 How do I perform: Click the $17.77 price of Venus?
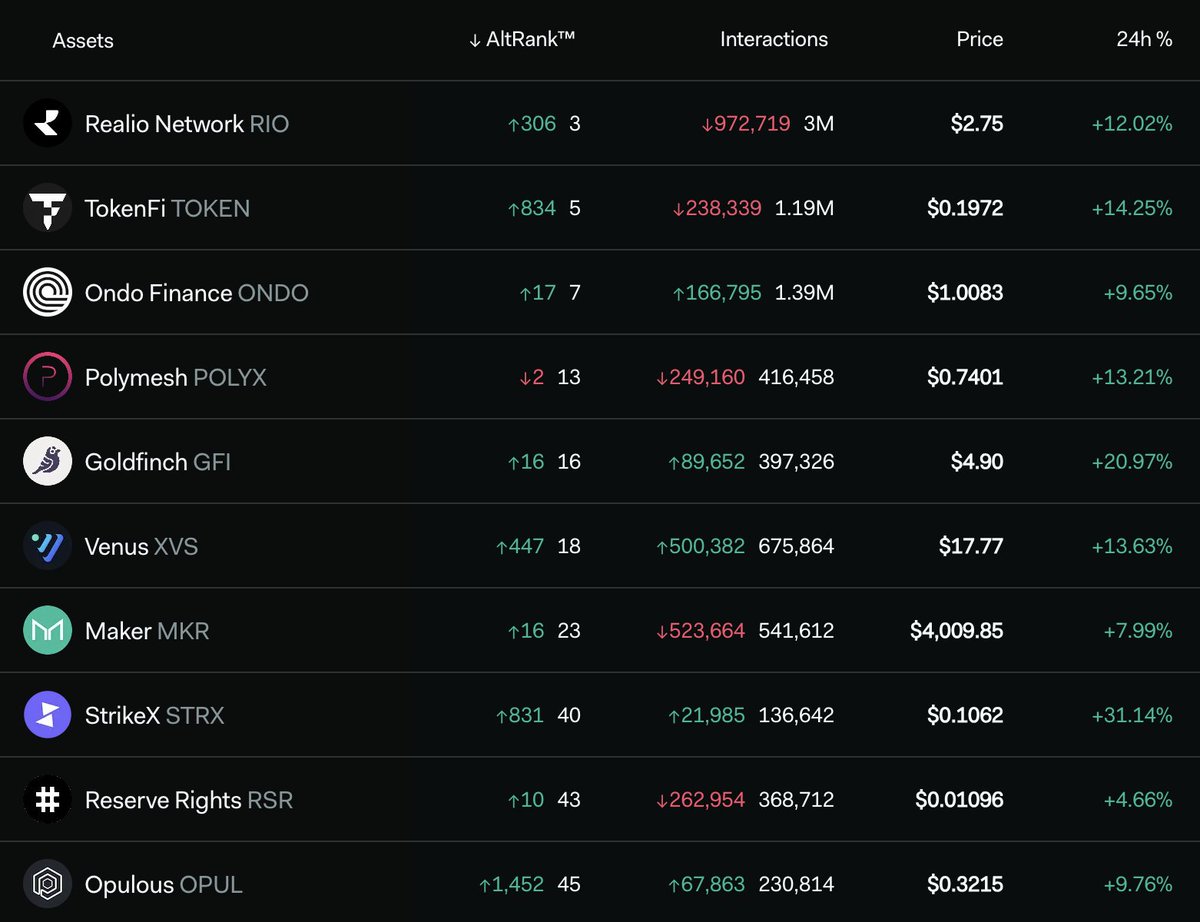(971, 546)
